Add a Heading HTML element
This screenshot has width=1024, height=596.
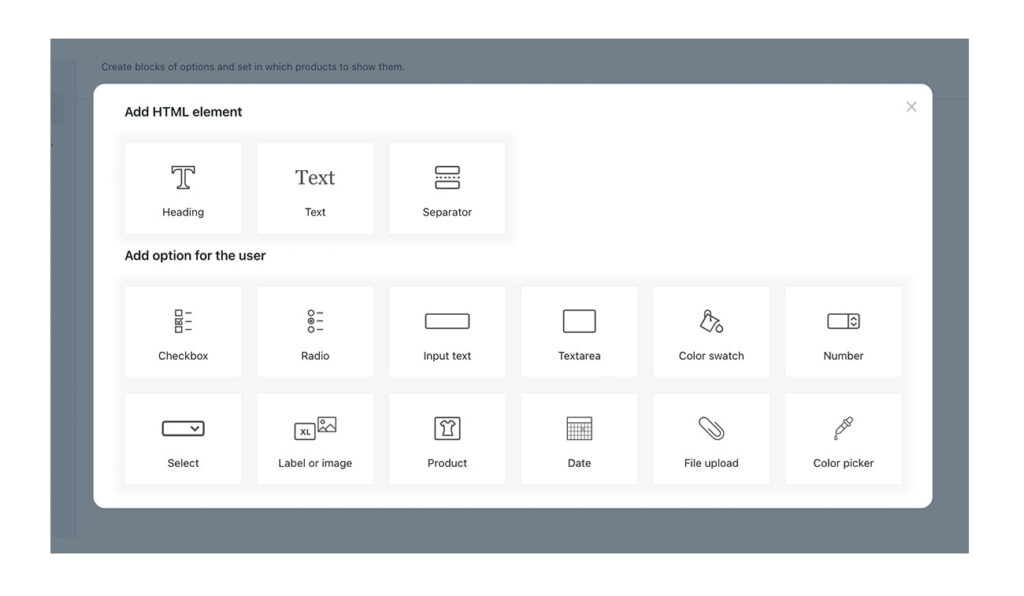point(183,189)
